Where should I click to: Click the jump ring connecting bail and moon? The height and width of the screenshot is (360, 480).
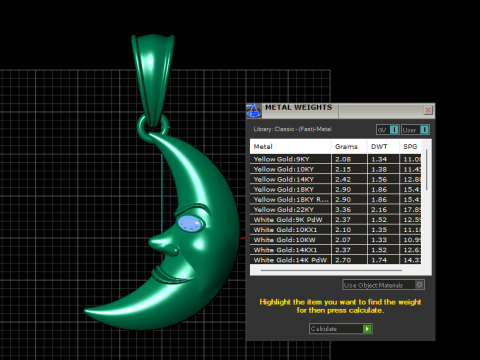click(142, 128)
